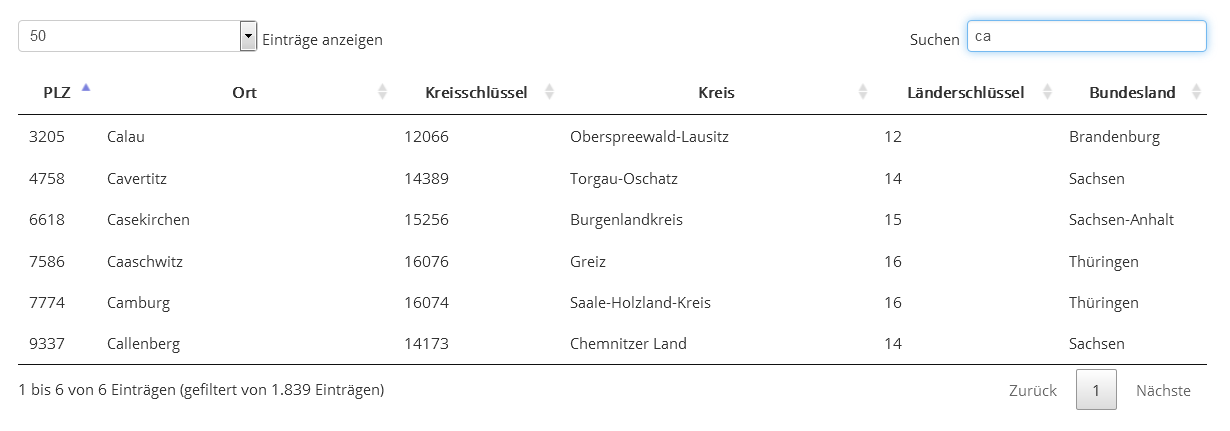This screenshot has width=1230, height=431.
Task: Click the sort arrows beside Ort
Action: point(382,92)
